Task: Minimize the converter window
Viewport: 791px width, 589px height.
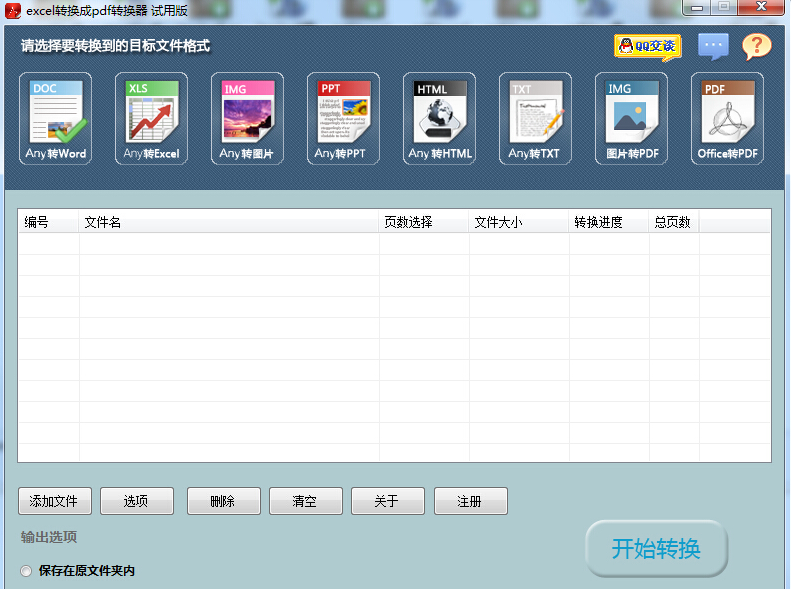Action: tap(697, 8)
